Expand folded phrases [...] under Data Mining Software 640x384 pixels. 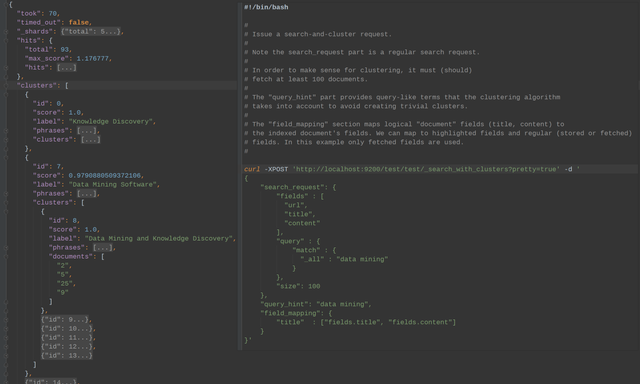coord(87,193)
